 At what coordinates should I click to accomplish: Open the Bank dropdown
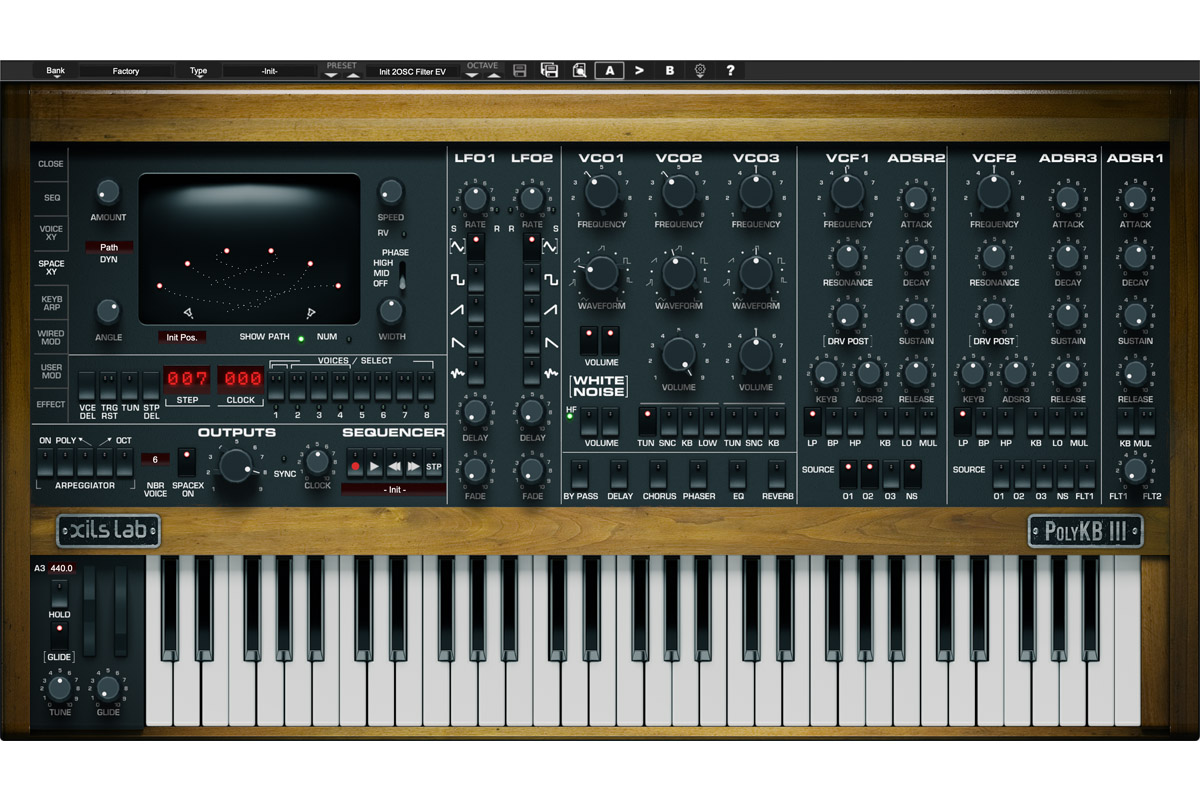55,72
